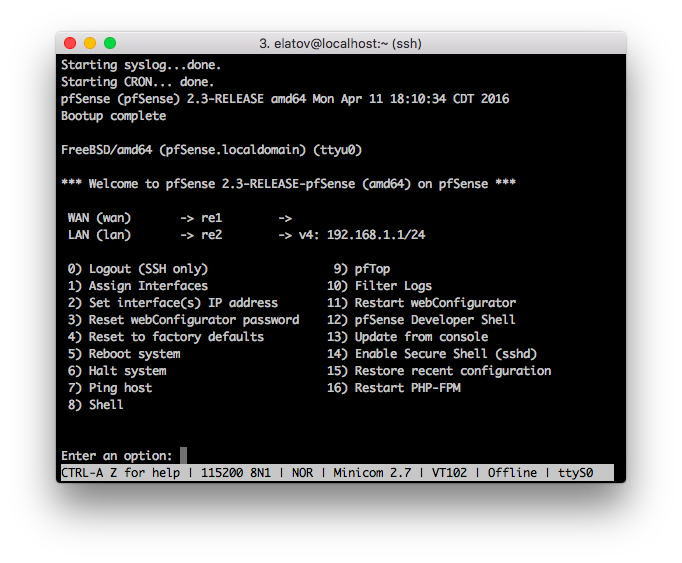Screen dimensions: 682x563
Task: Click 'VT102' terminal type in status bar
Action: [449, 473]
